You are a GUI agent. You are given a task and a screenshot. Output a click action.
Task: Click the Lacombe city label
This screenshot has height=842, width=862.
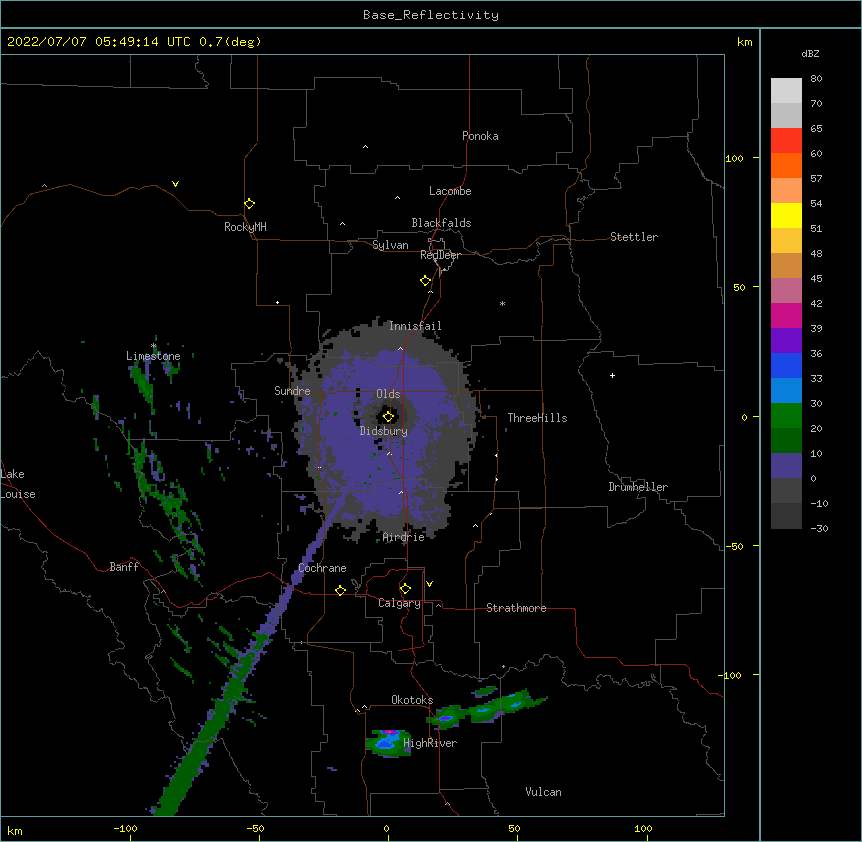pos(450,191)
